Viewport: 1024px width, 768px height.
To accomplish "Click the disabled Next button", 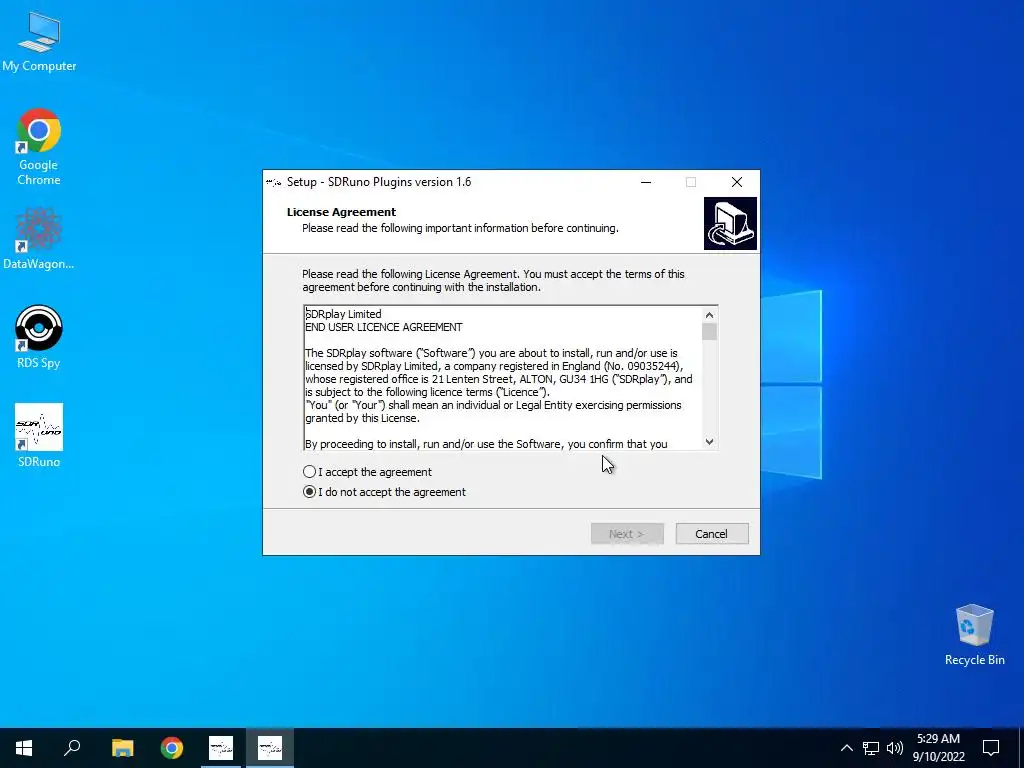I will coord(627,534).
